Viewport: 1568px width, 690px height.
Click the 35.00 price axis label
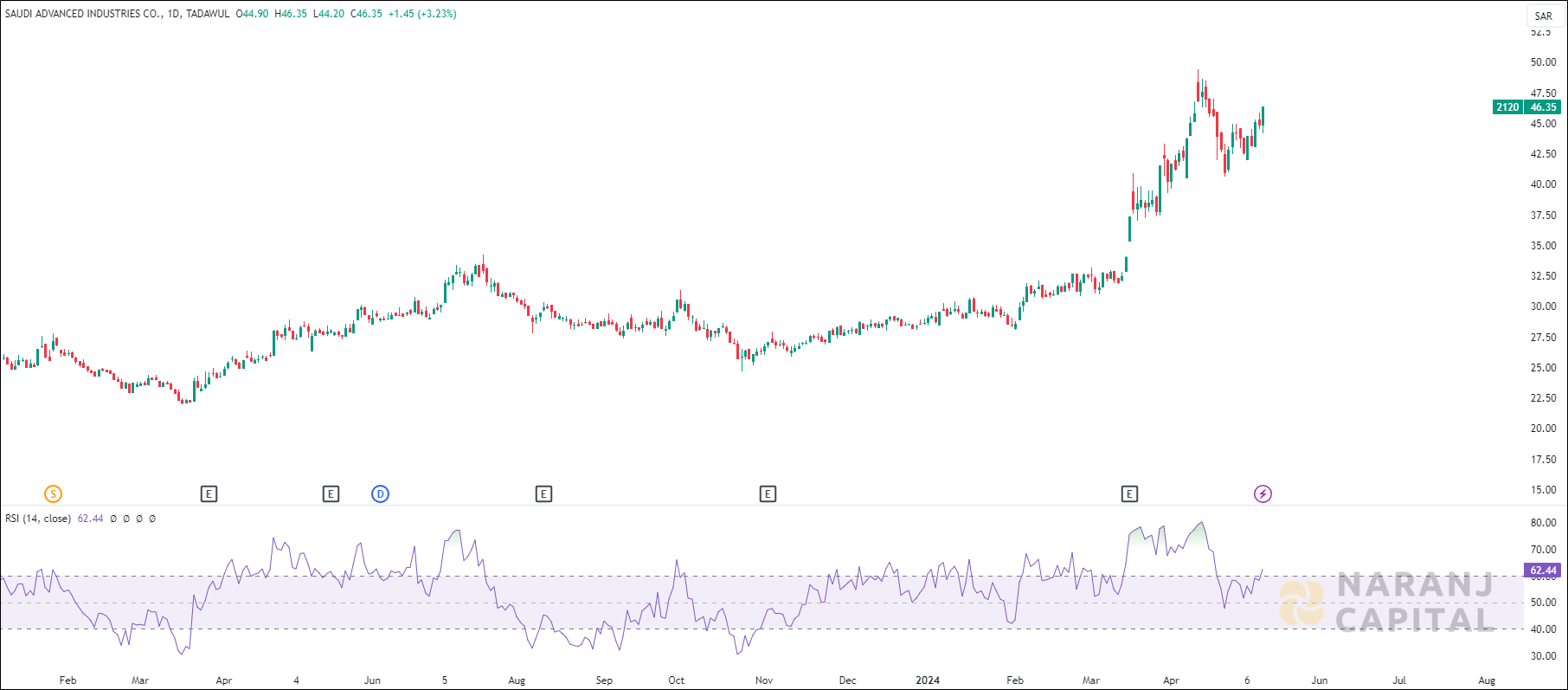pos(1543,246)
